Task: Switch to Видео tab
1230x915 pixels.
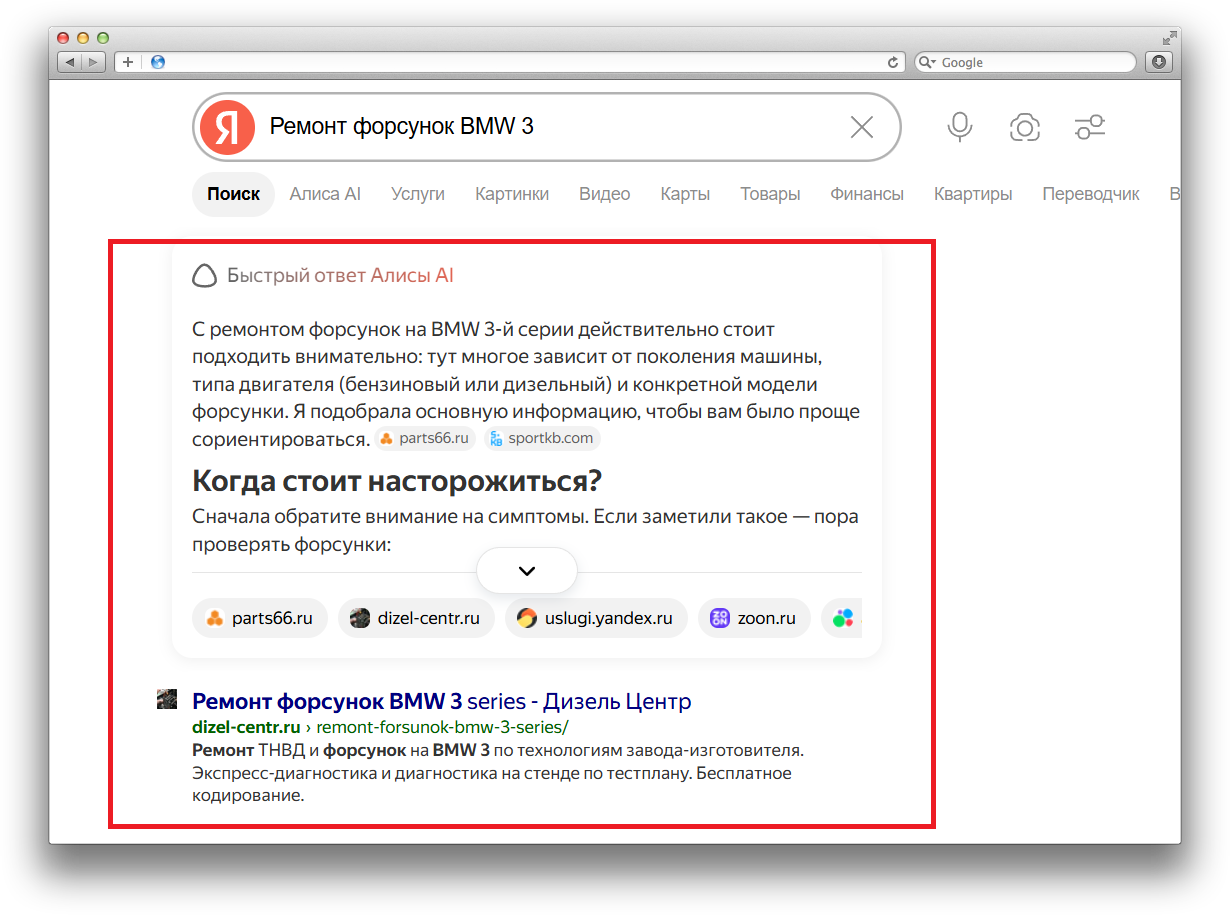Action: point(604,194)
